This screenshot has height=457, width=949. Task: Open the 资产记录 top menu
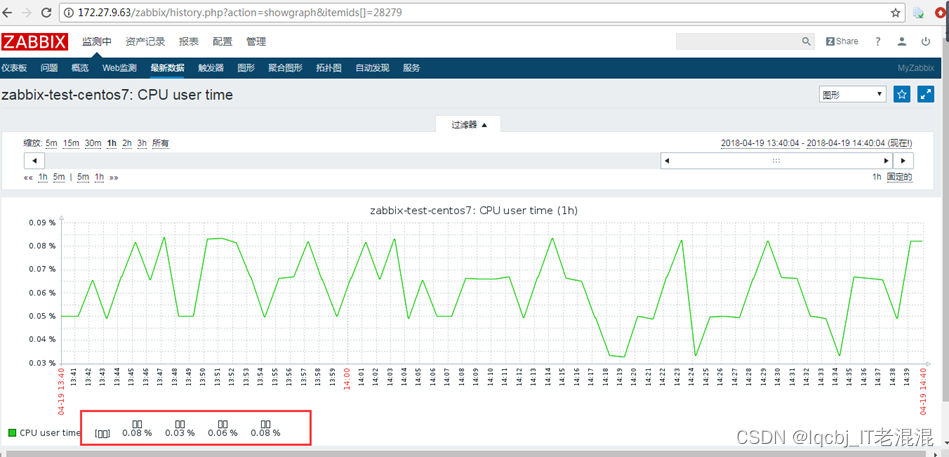pyautogui.click(x=145, y=42)
